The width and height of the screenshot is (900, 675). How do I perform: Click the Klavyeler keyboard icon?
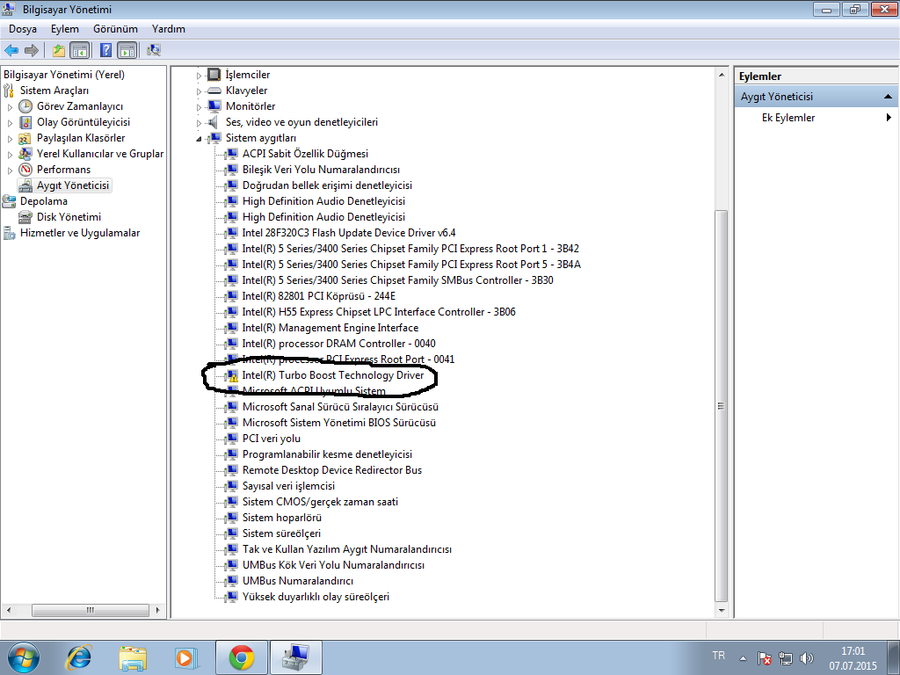tap(214, 91)
